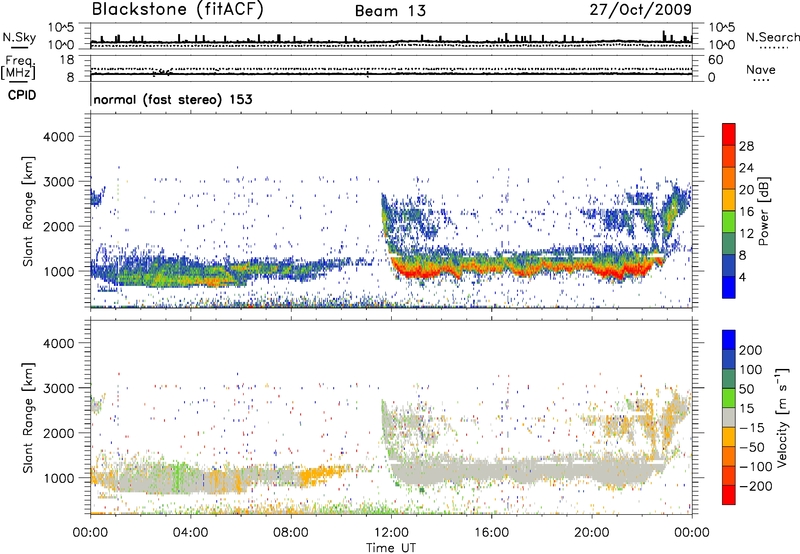Pick the gray segment of Velocity colorbar
Image resolution: width=800 pixels, height=554 pixels.
click(729, 418)
